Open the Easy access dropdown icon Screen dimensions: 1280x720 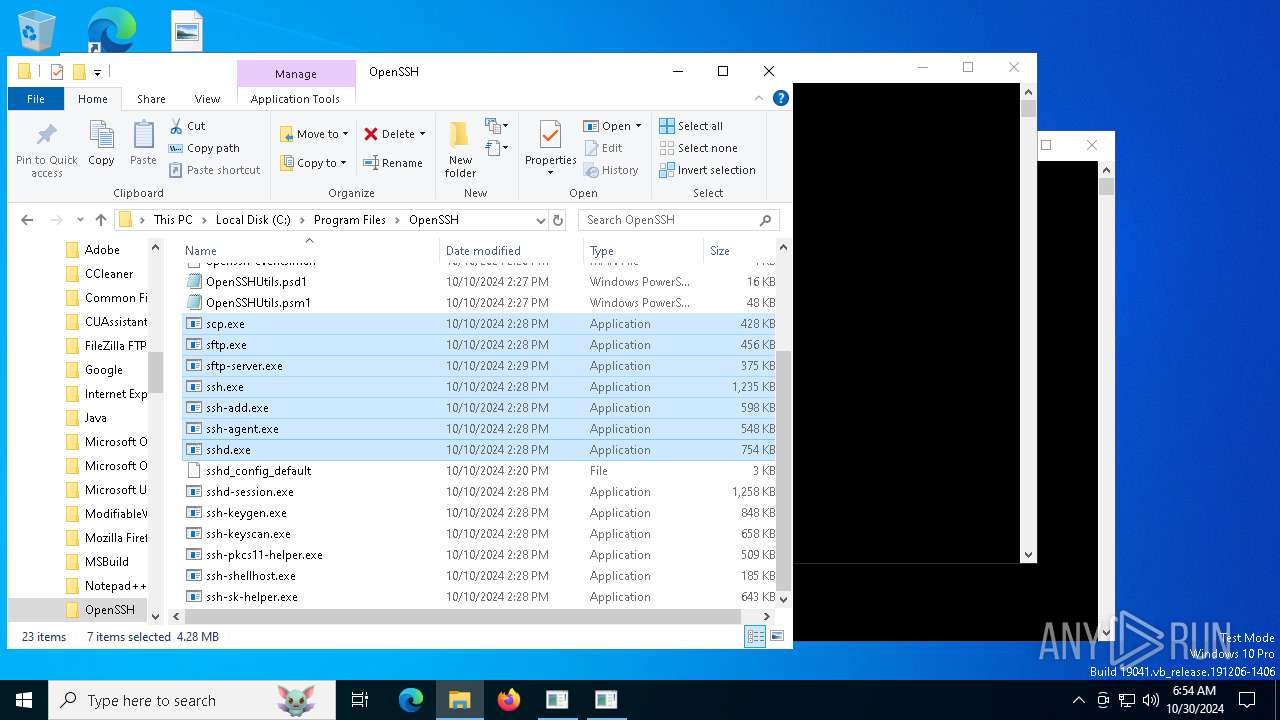tap(497, 148)
